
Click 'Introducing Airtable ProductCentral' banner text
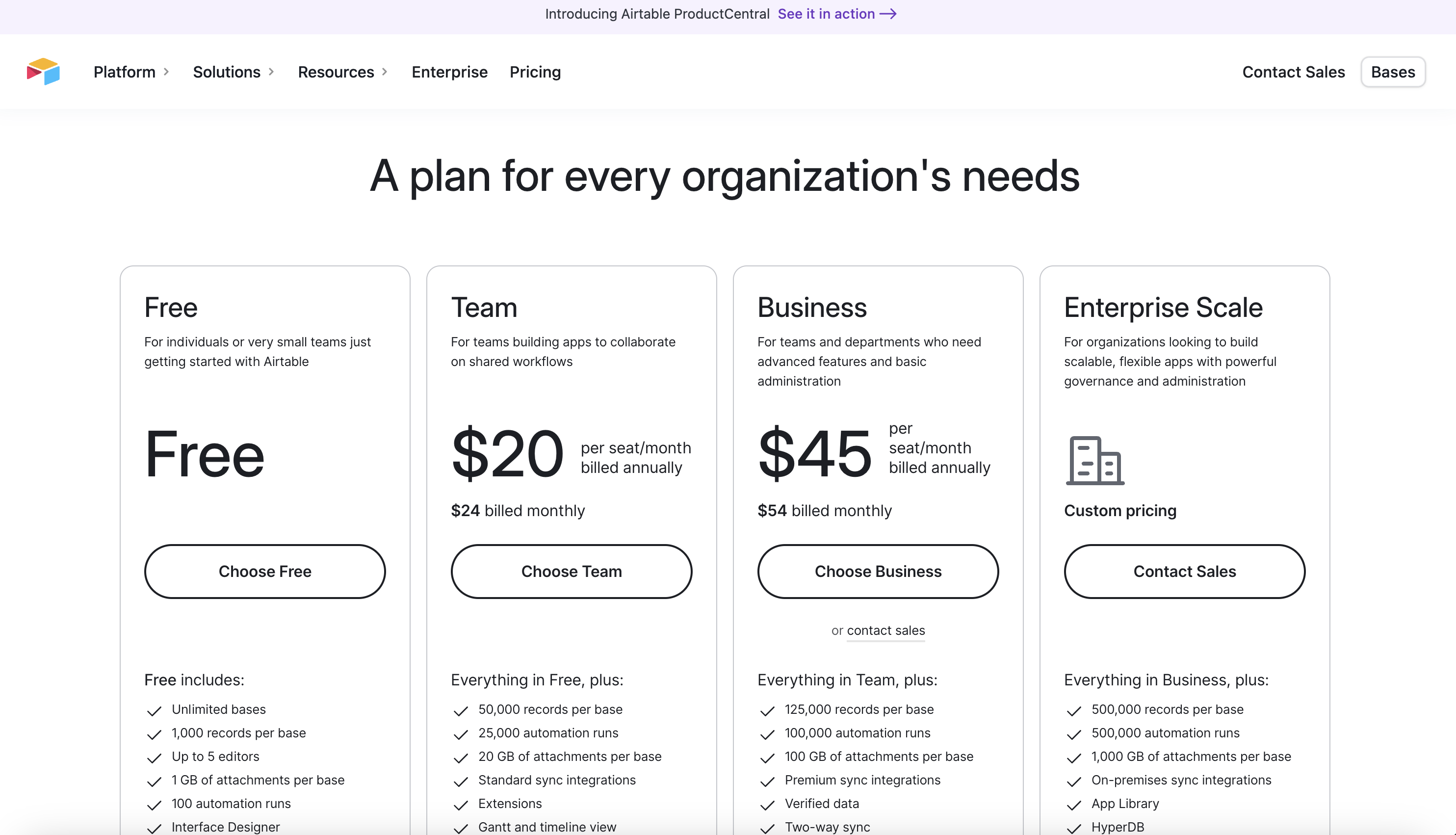pyautogui.click(x=657, y=14)
